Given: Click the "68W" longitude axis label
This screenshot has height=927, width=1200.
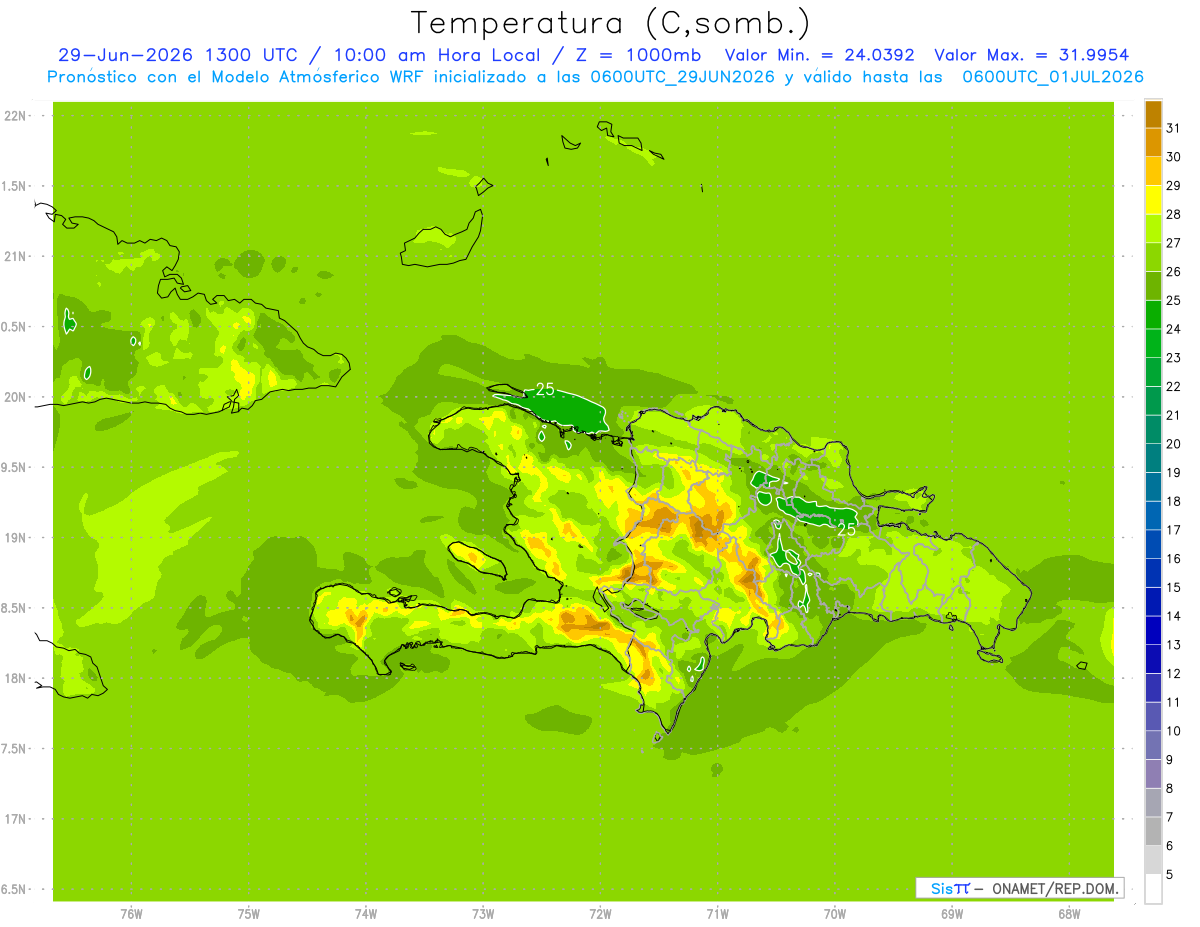Looking at the screenshot, I should 1069,914.
